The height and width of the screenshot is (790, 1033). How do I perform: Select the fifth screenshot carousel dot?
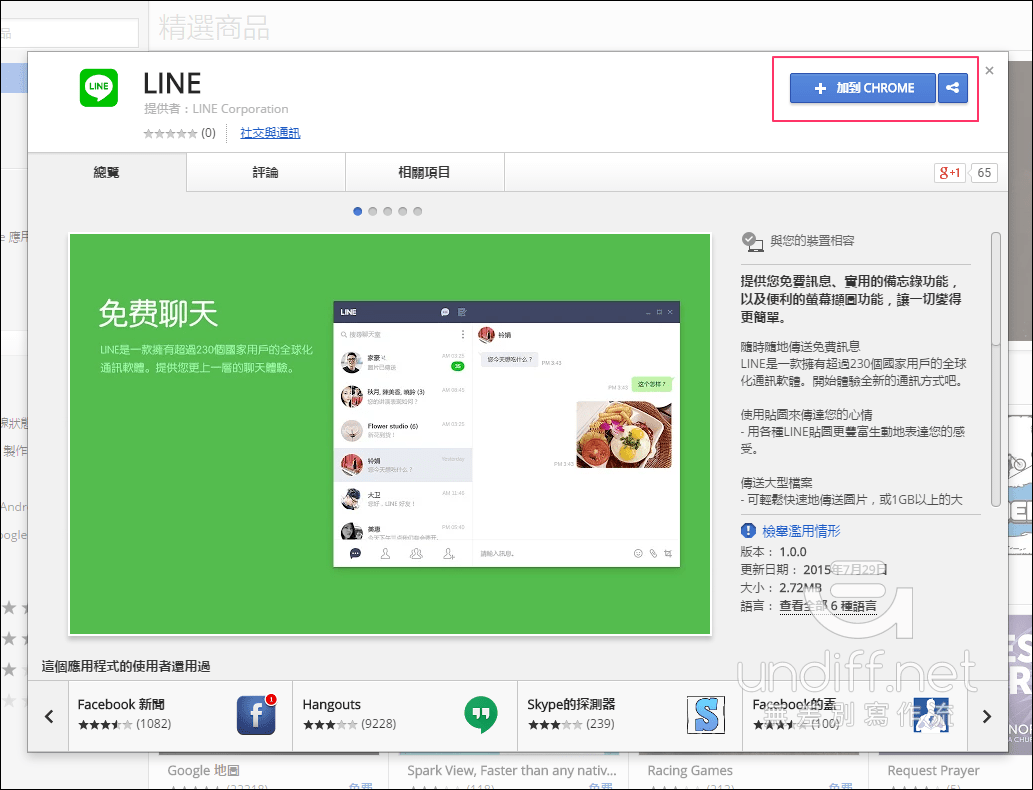pos(418,212)
